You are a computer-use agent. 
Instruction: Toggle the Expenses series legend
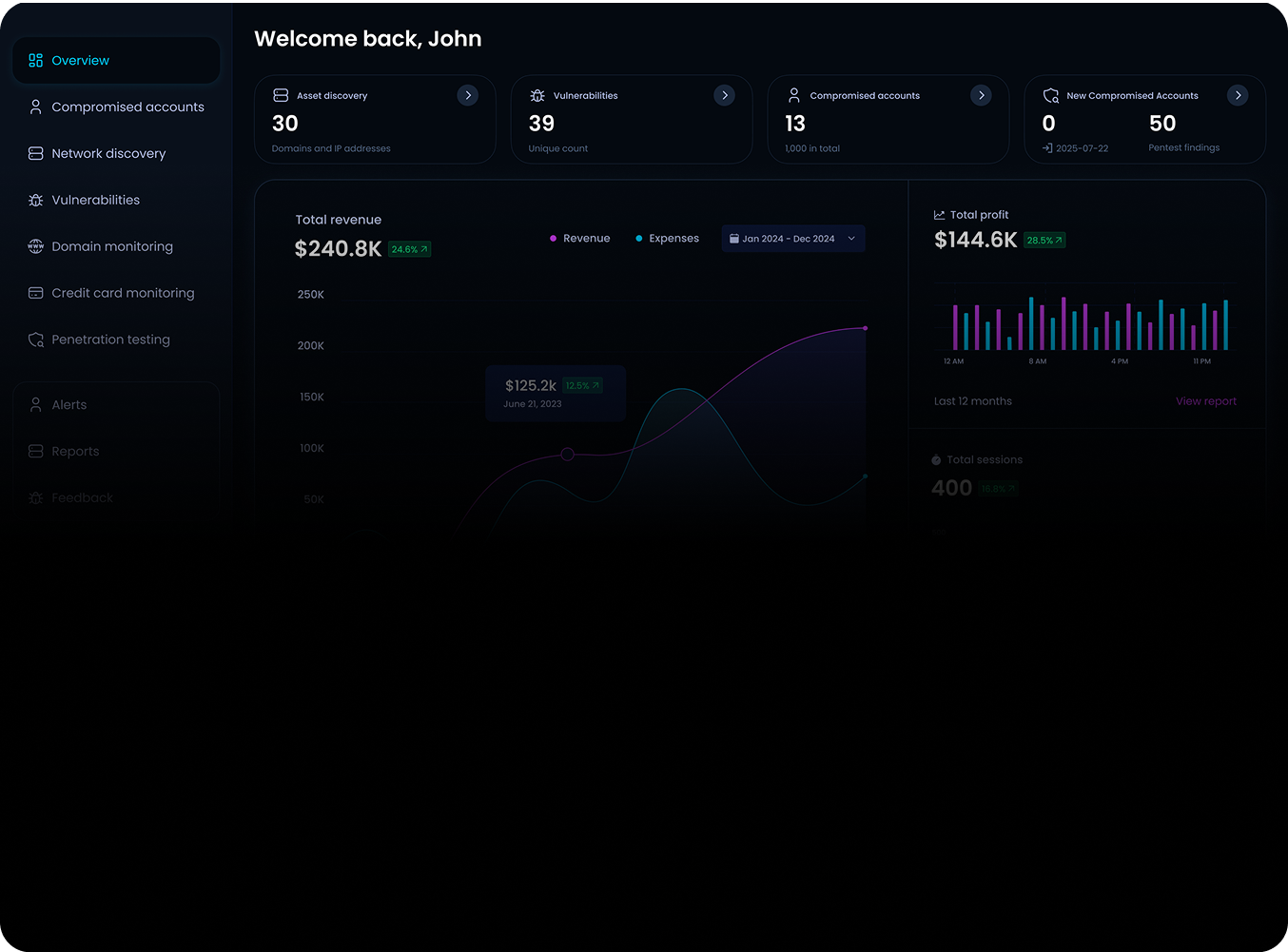[x=667, y=239]
